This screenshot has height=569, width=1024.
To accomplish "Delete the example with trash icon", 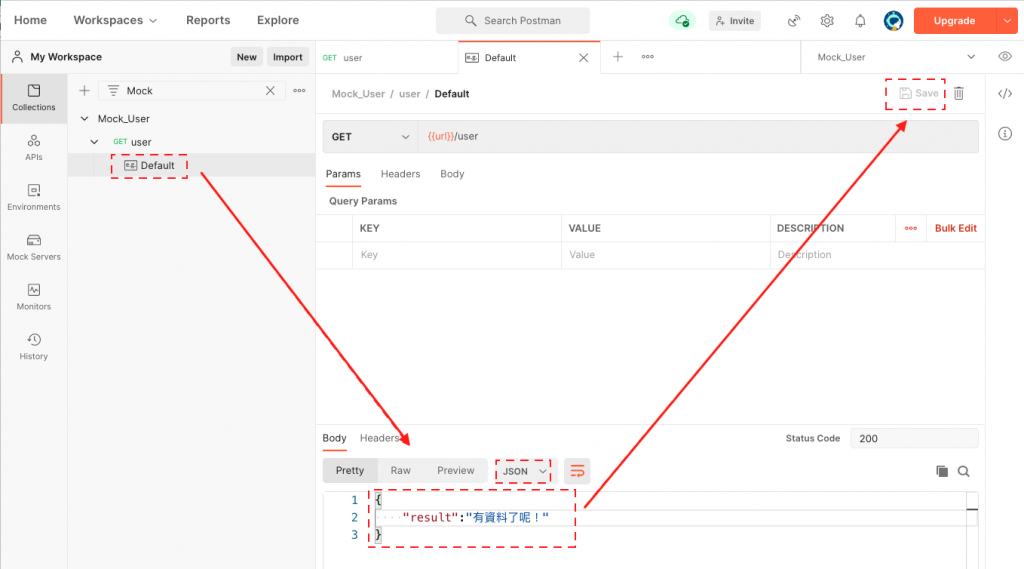I will [x=959, y=93].
